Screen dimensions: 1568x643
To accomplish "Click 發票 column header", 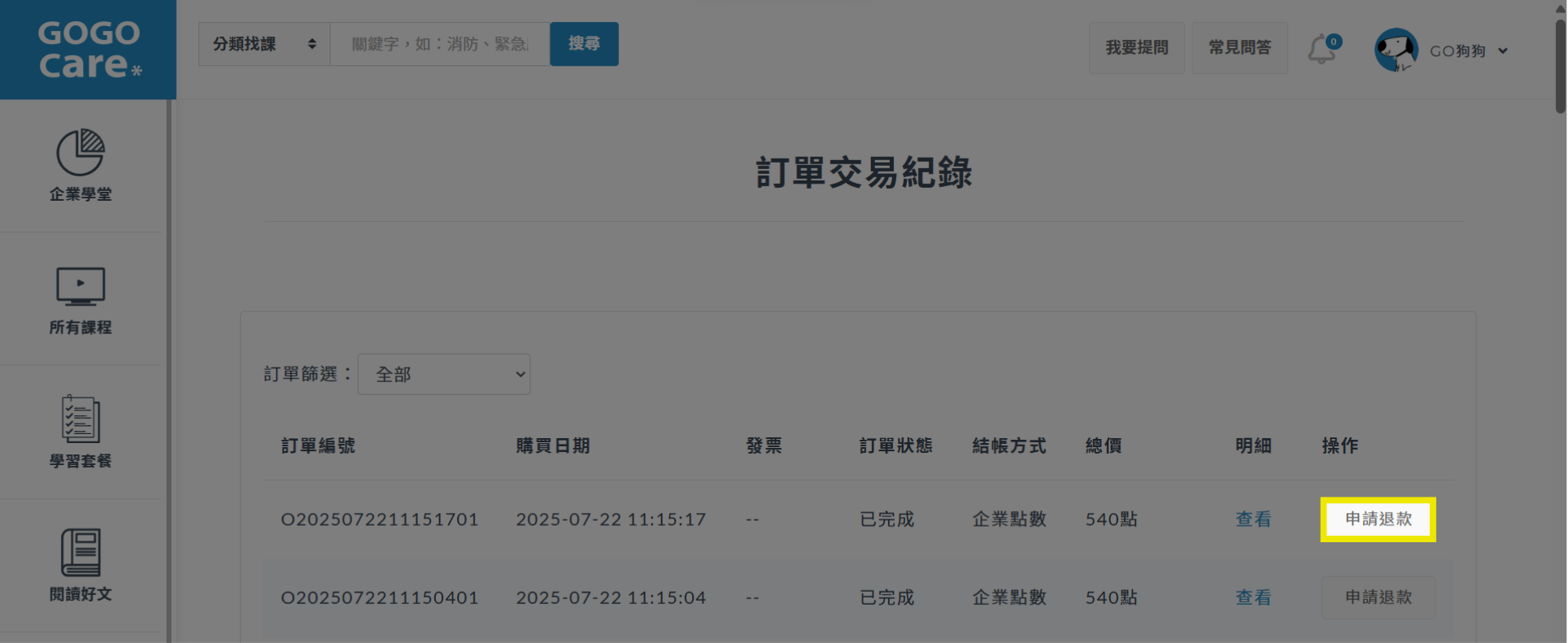I will [x=764, y=445].
